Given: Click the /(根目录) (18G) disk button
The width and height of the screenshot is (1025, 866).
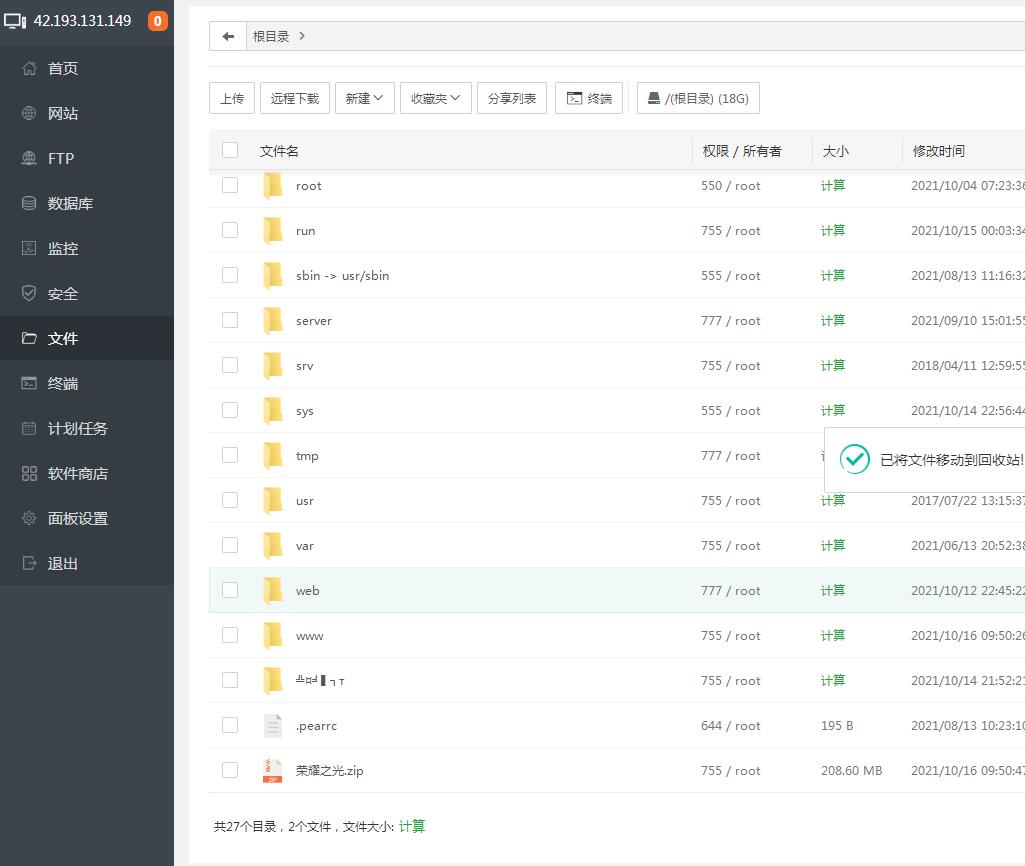Looking at the screenshot, I should click(698, 98).
